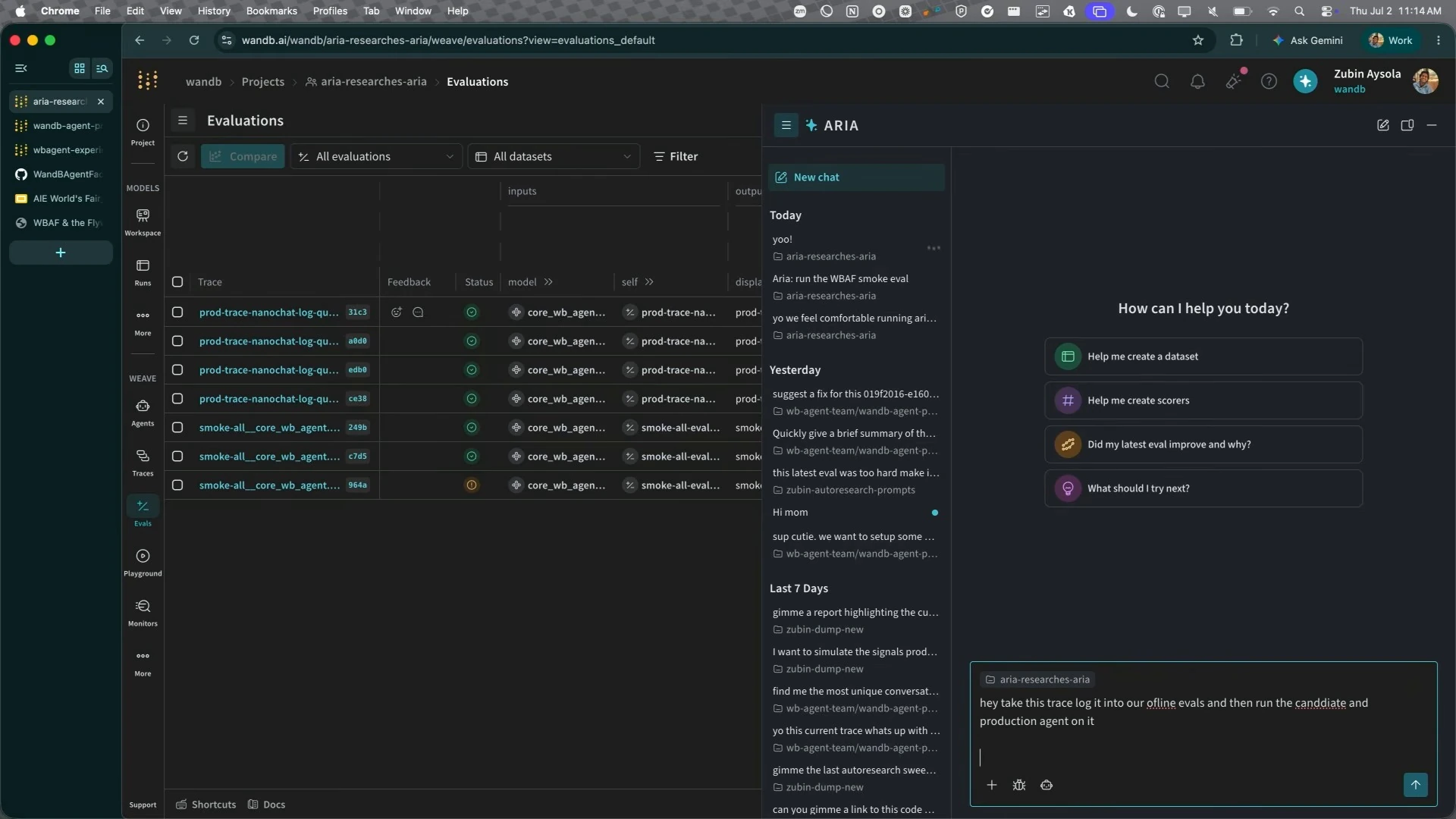Open the help question mark icon

pos(1269,81)
